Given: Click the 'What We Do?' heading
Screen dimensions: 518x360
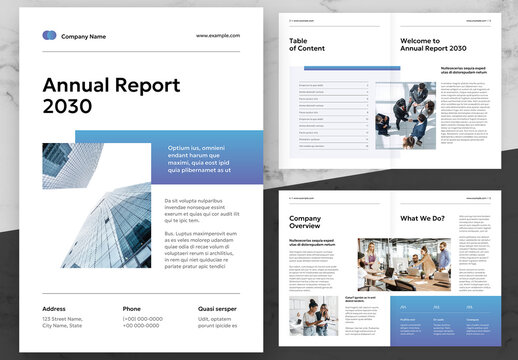Looking at the screenshot, I should coord(422,219).
